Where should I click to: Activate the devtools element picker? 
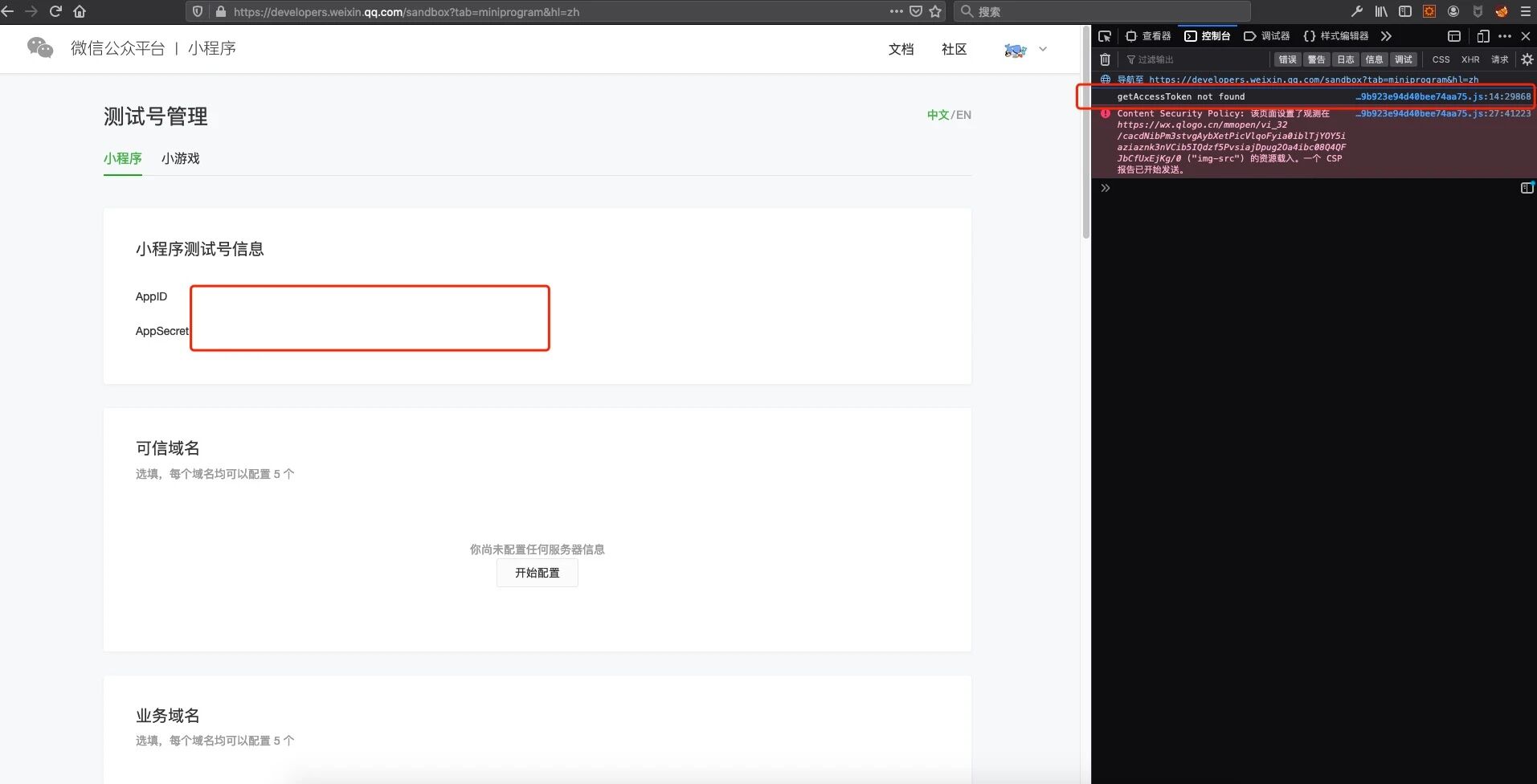[1105, 36]
